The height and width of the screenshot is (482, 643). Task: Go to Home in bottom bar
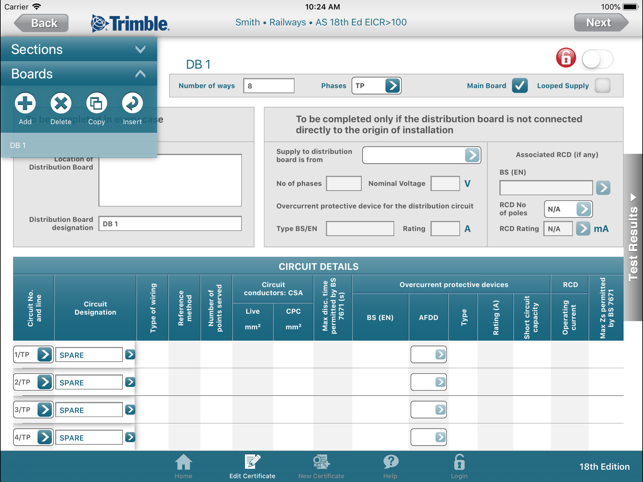[183, 467]
